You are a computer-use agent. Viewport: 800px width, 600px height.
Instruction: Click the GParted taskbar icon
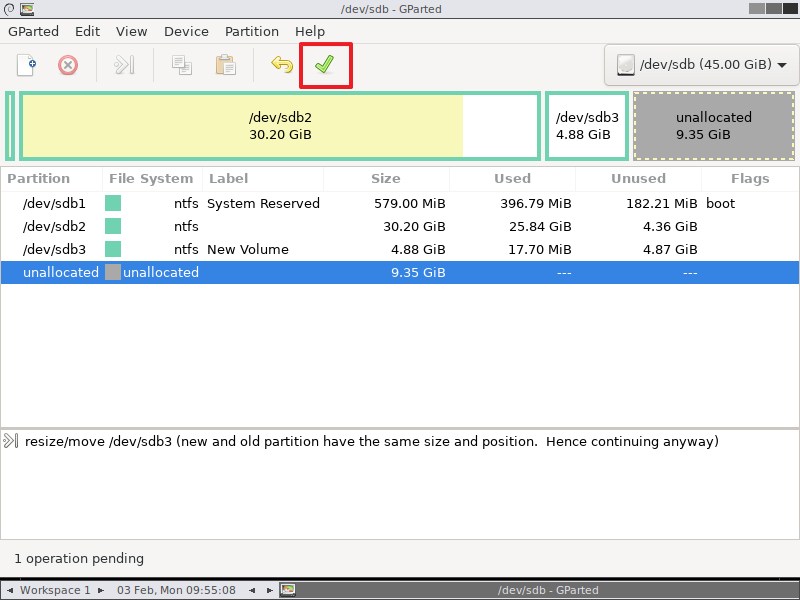[288, 590]
